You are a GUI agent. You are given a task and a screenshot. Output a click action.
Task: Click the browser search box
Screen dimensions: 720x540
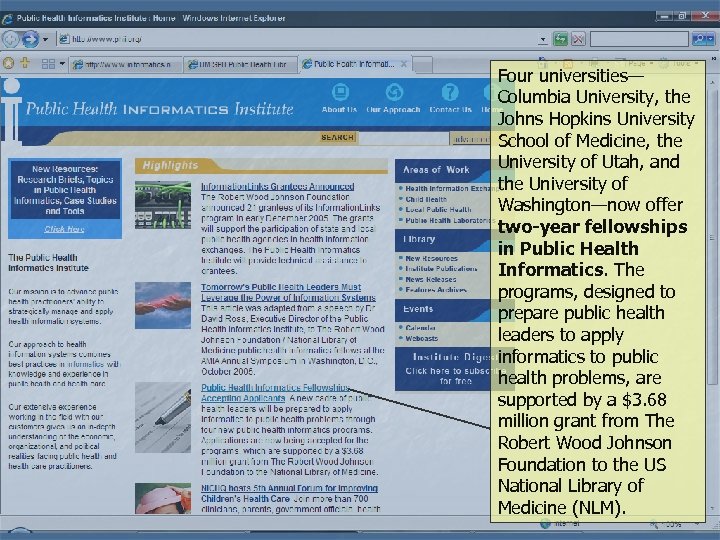(639, 39)
